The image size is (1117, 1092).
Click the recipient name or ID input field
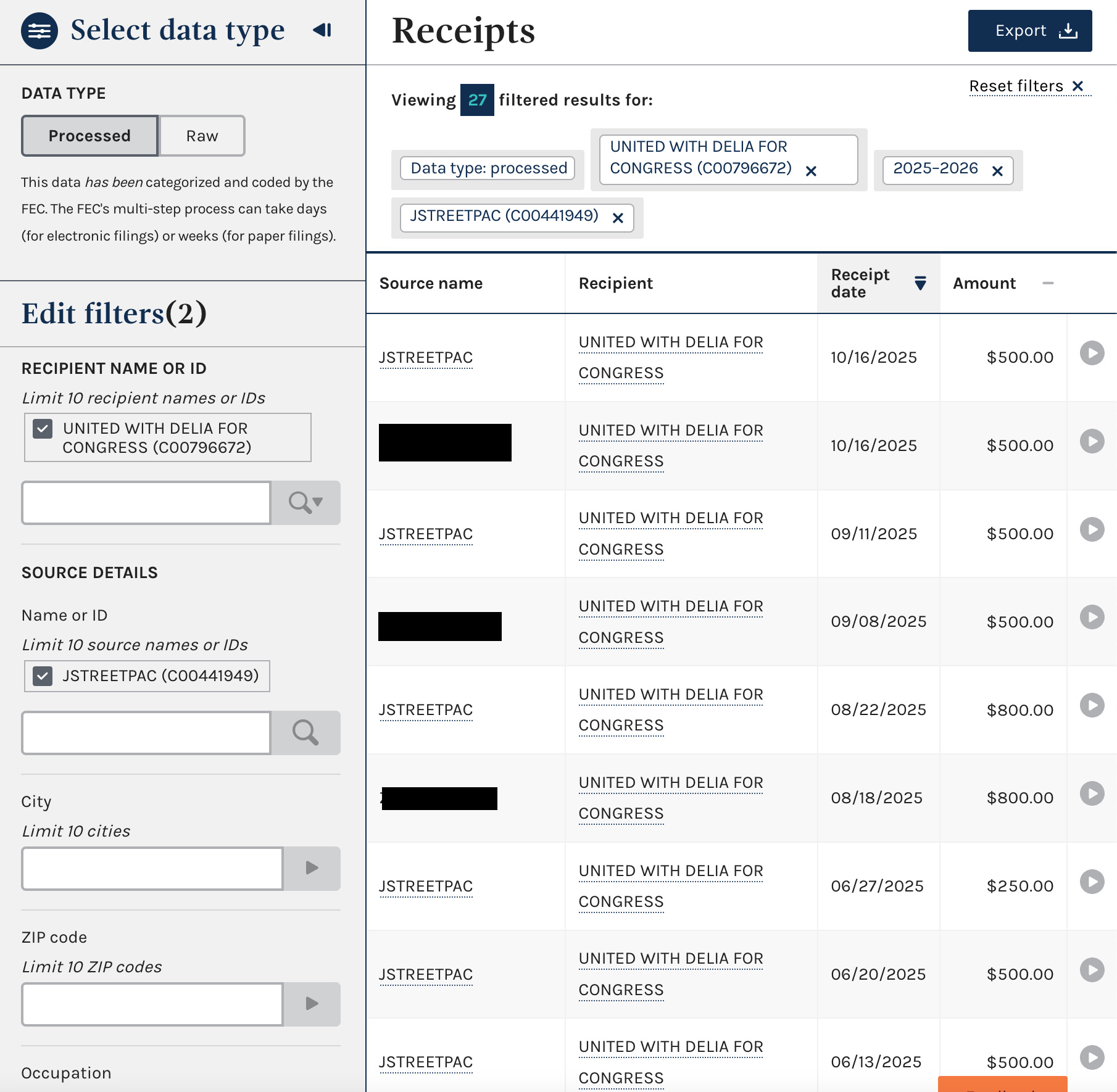click(146, 503)
